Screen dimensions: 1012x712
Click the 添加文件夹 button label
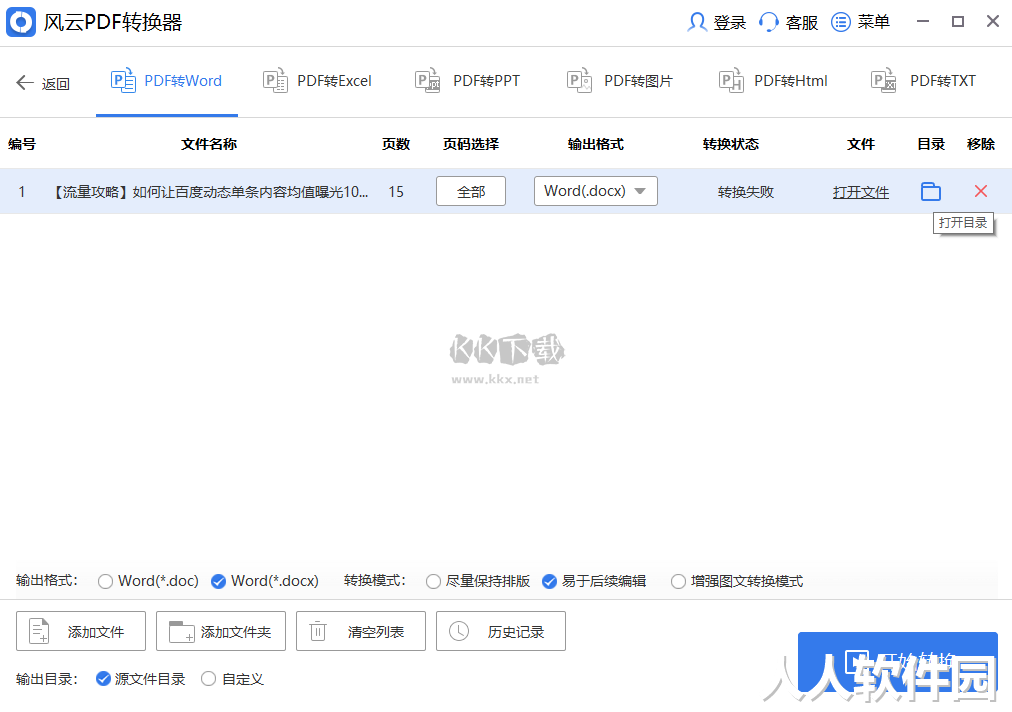click(236, 632)
